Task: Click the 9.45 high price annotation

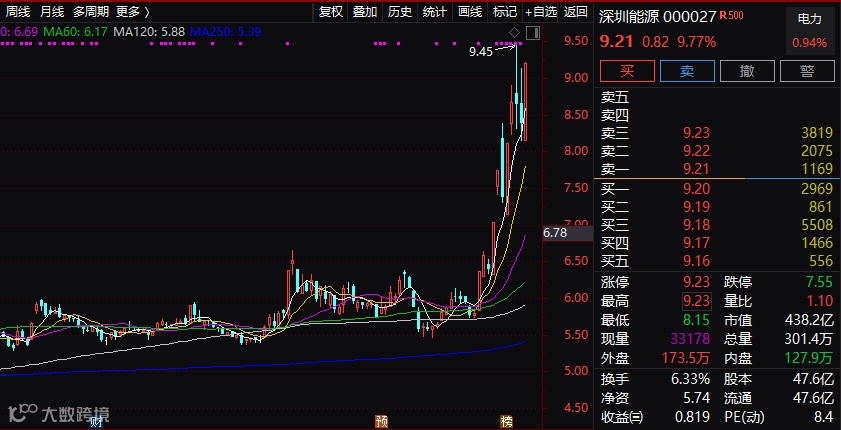Action: pos(481,52)
